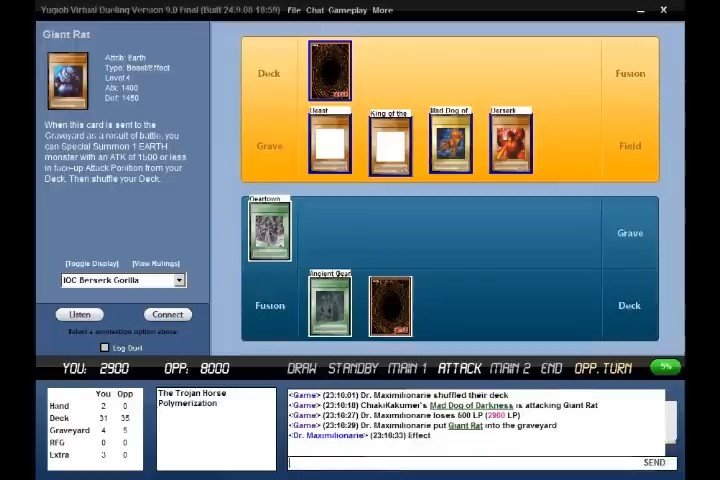Click the Giant Rat card name heading
Screen dimensions: 720x480
(66, 34)
